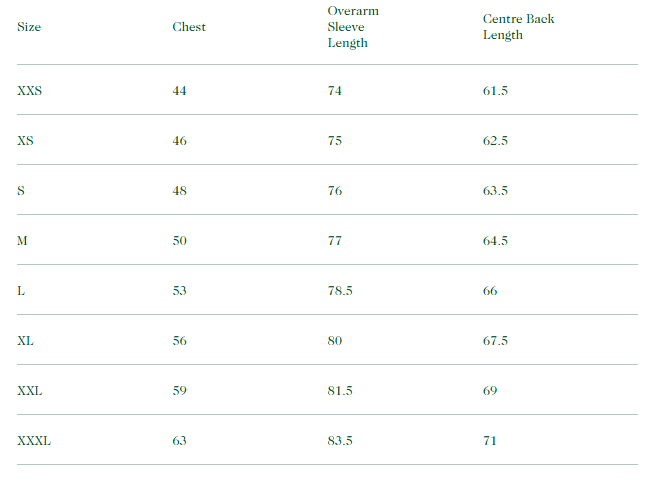The width and height of the screenshot is (655, 484).
Task: Select centre back length value 67.5
Action: click(x=496, y=341)
